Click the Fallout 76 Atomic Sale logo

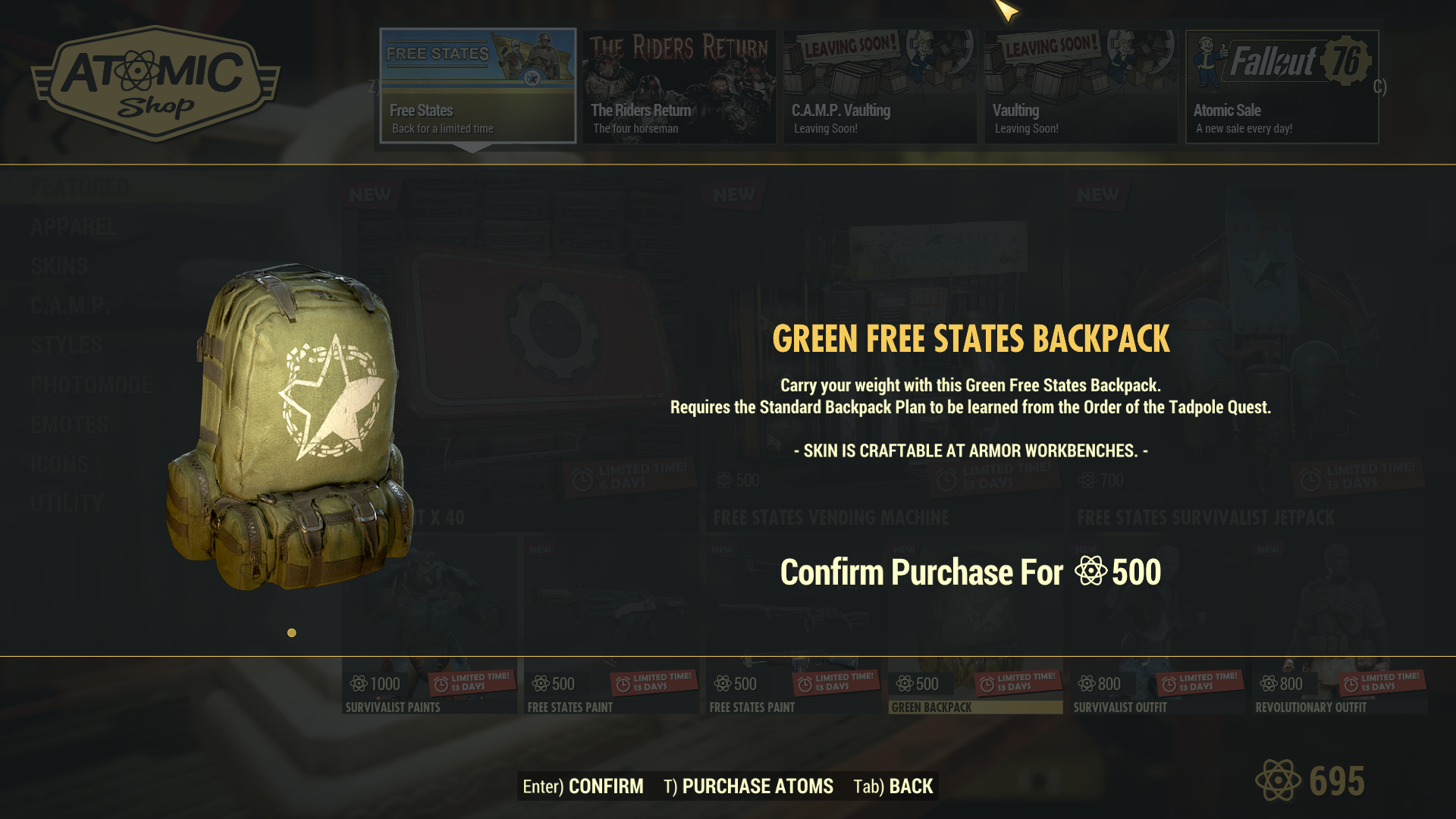point(1282,61)
